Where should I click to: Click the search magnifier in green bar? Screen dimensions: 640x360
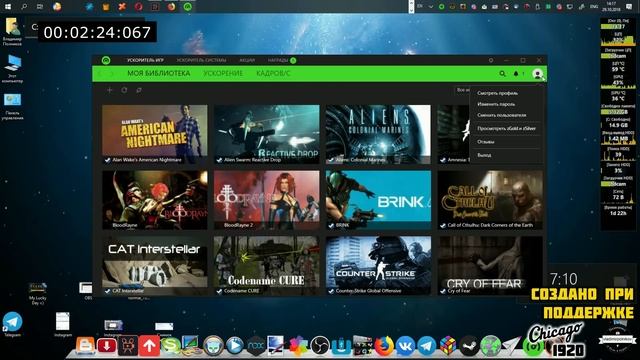click(502, 74)
